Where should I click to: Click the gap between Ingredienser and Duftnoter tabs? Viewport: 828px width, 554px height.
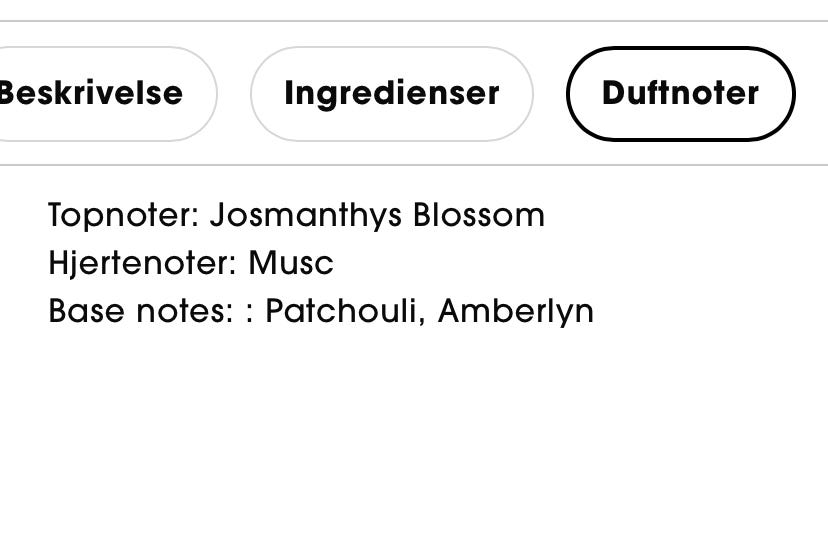[x=550, y=94]
